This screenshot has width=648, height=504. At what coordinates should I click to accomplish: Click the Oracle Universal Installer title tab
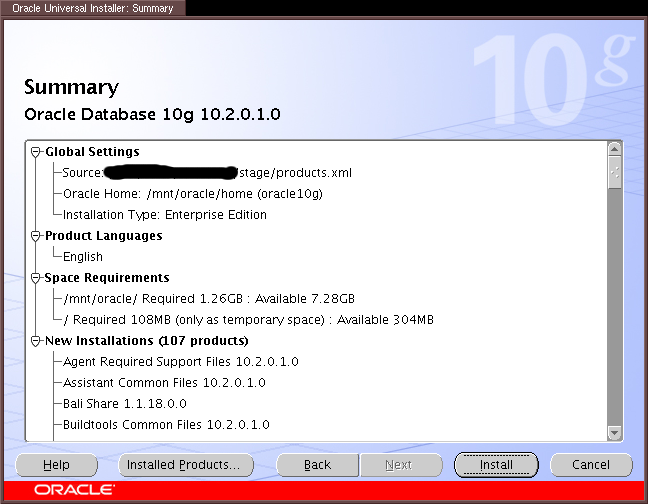point(93,8)
